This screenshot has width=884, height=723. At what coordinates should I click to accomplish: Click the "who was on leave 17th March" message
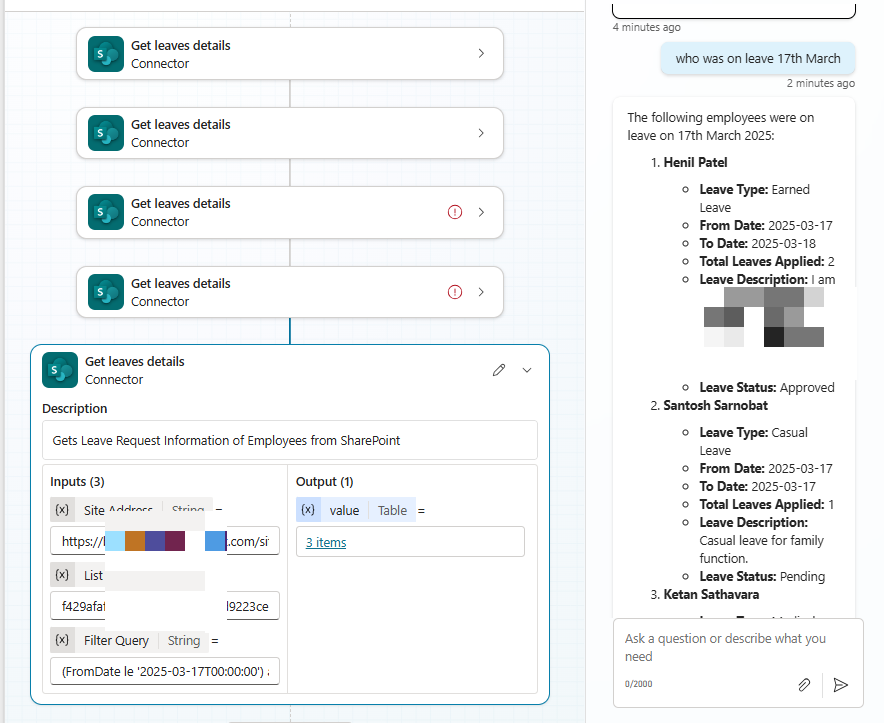point(757,59)
